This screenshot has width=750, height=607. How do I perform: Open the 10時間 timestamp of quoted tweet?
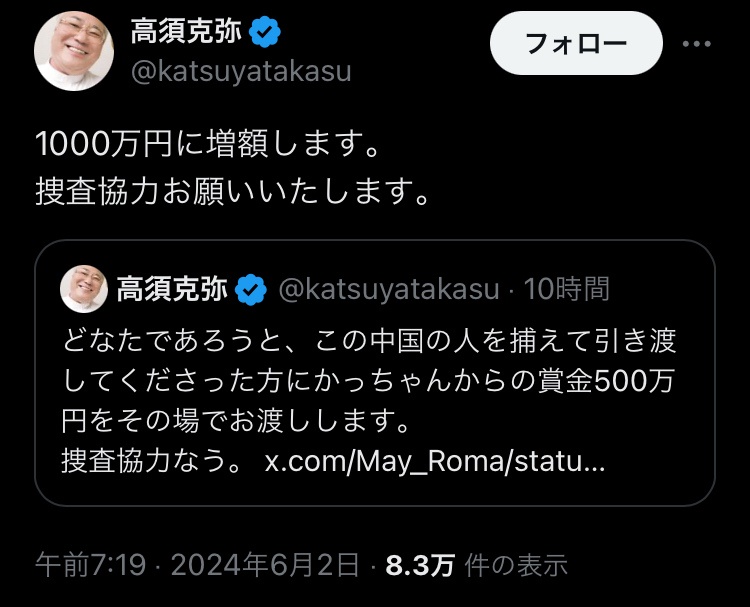[566, 289]
